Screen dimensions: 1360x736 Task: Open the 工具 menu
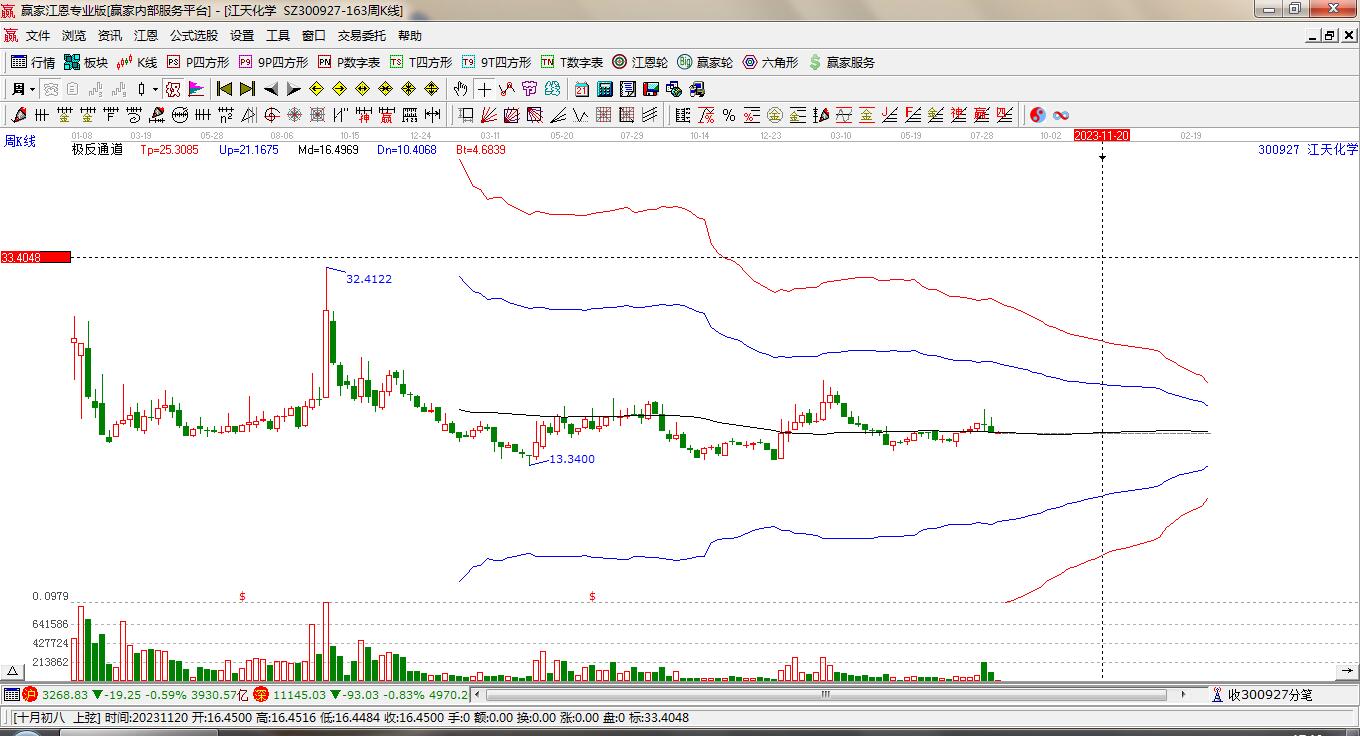click(x=278, y=36)
